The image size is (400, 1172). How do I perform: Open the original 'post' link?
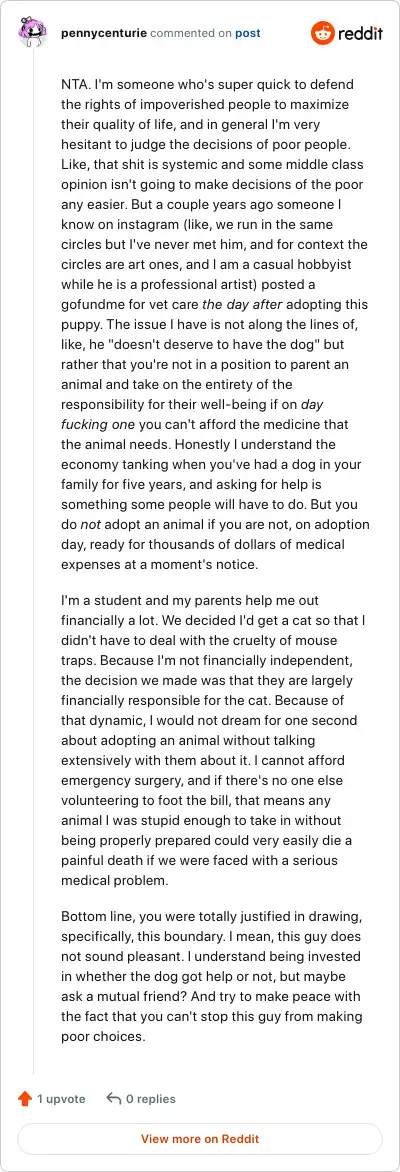click(x=247, y=34)
